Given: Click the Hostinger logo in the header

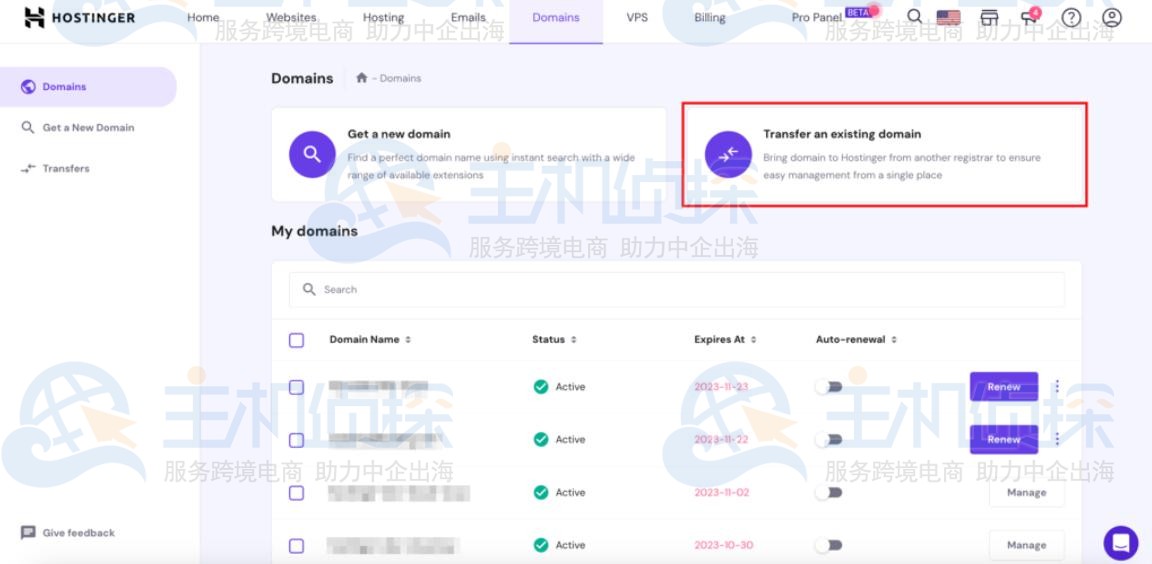Looking at the screenshot, I should coord(78,18).
